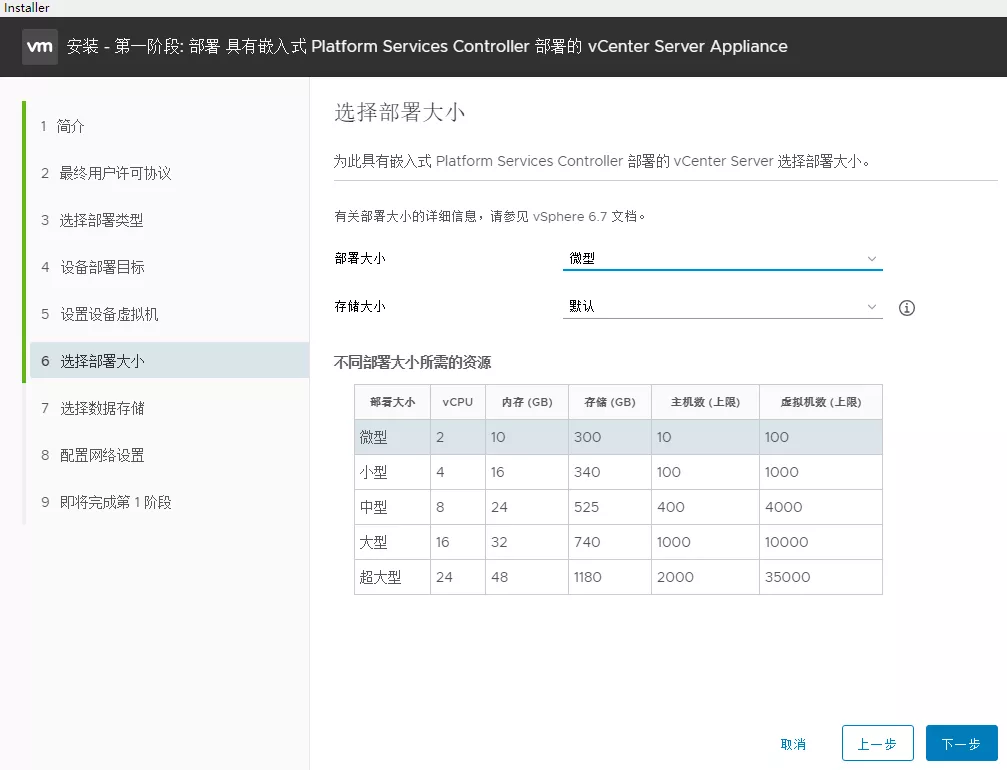The image size is (1007, 770).
Task: Click the 超大型 row in resources table
Action: (618, 577)
